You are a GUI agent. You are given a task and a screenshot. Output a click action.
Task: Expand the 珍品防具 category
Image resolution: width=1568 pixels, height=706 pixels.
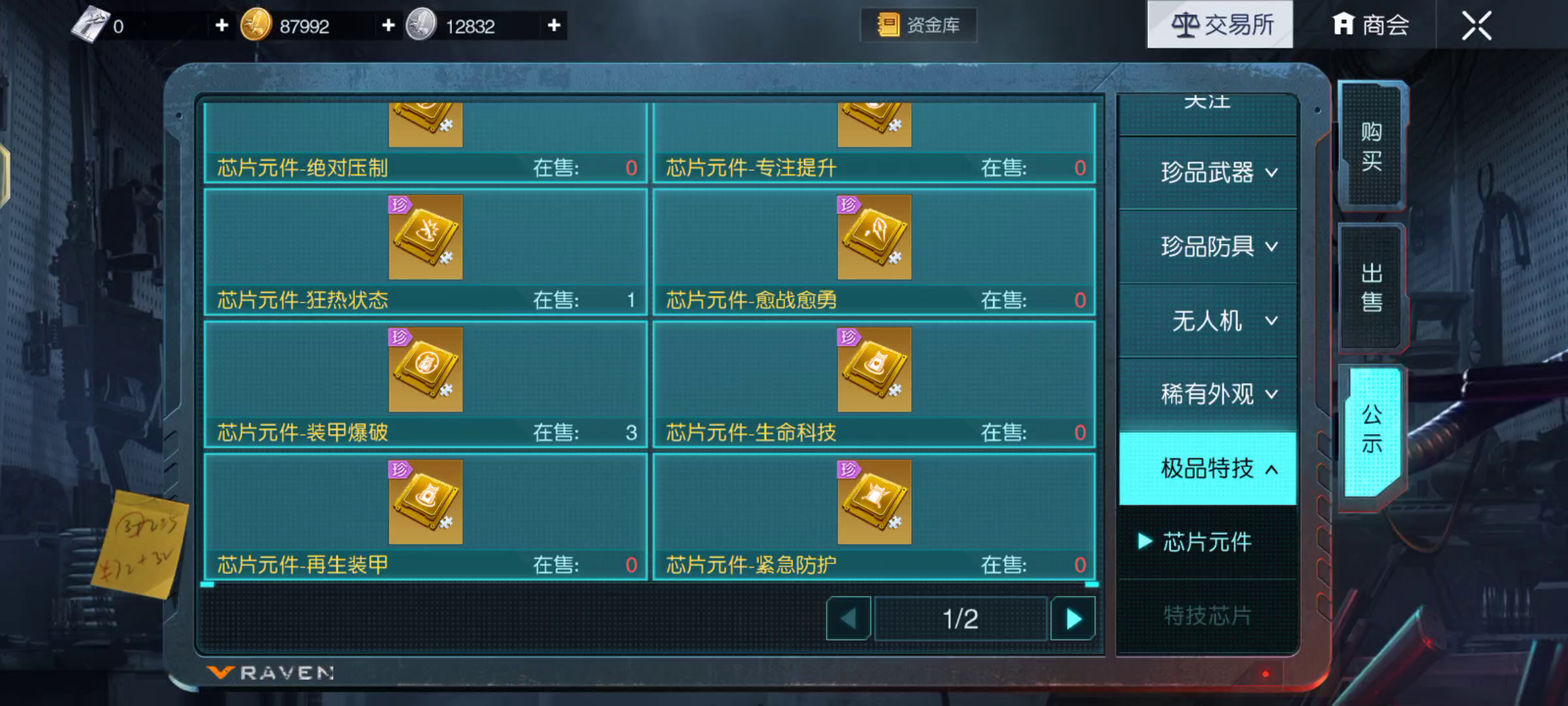click(x=1207, y=246)
